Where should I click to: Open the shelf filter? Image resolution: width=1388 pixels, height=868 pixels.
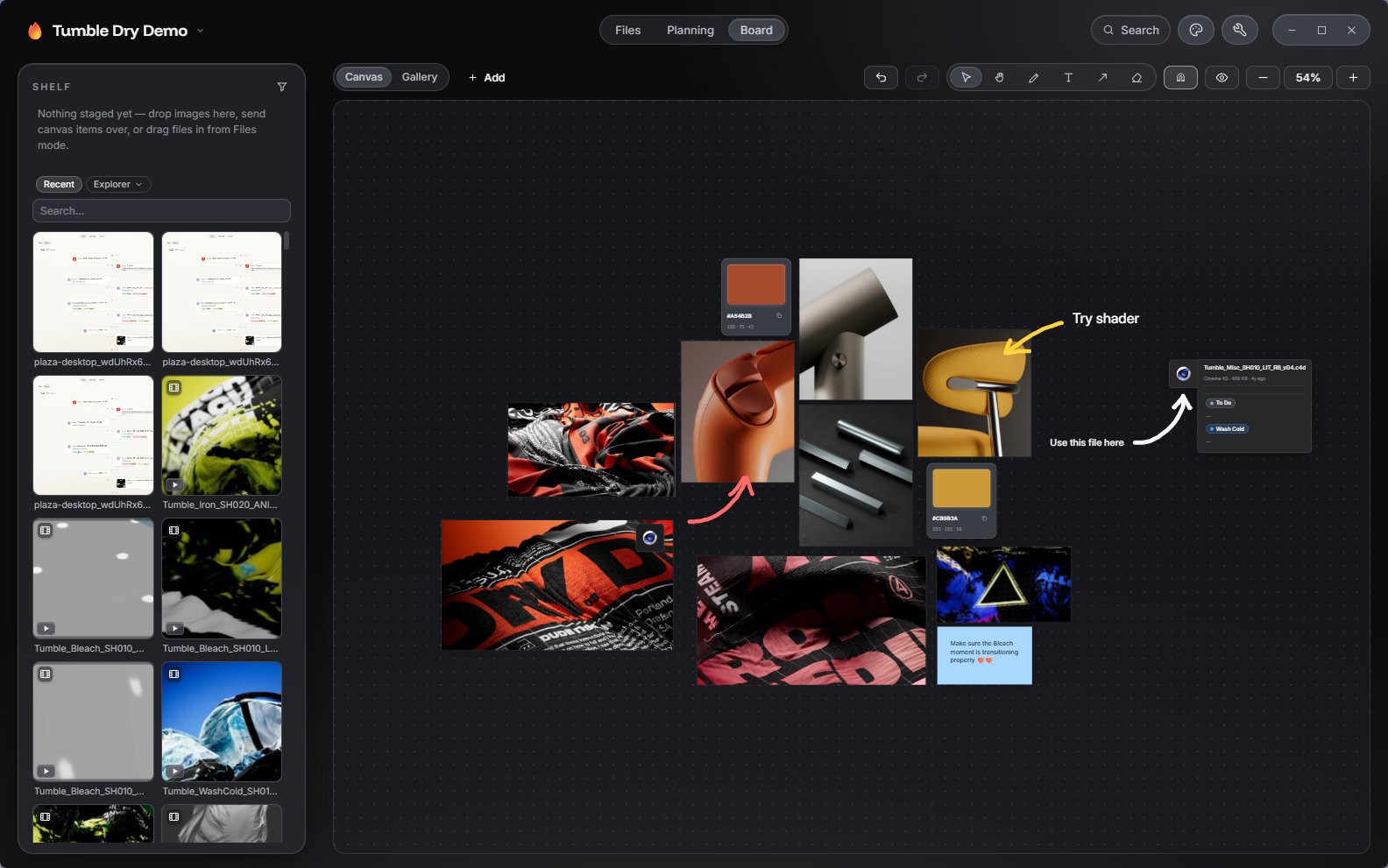click(x=282, y=87)
